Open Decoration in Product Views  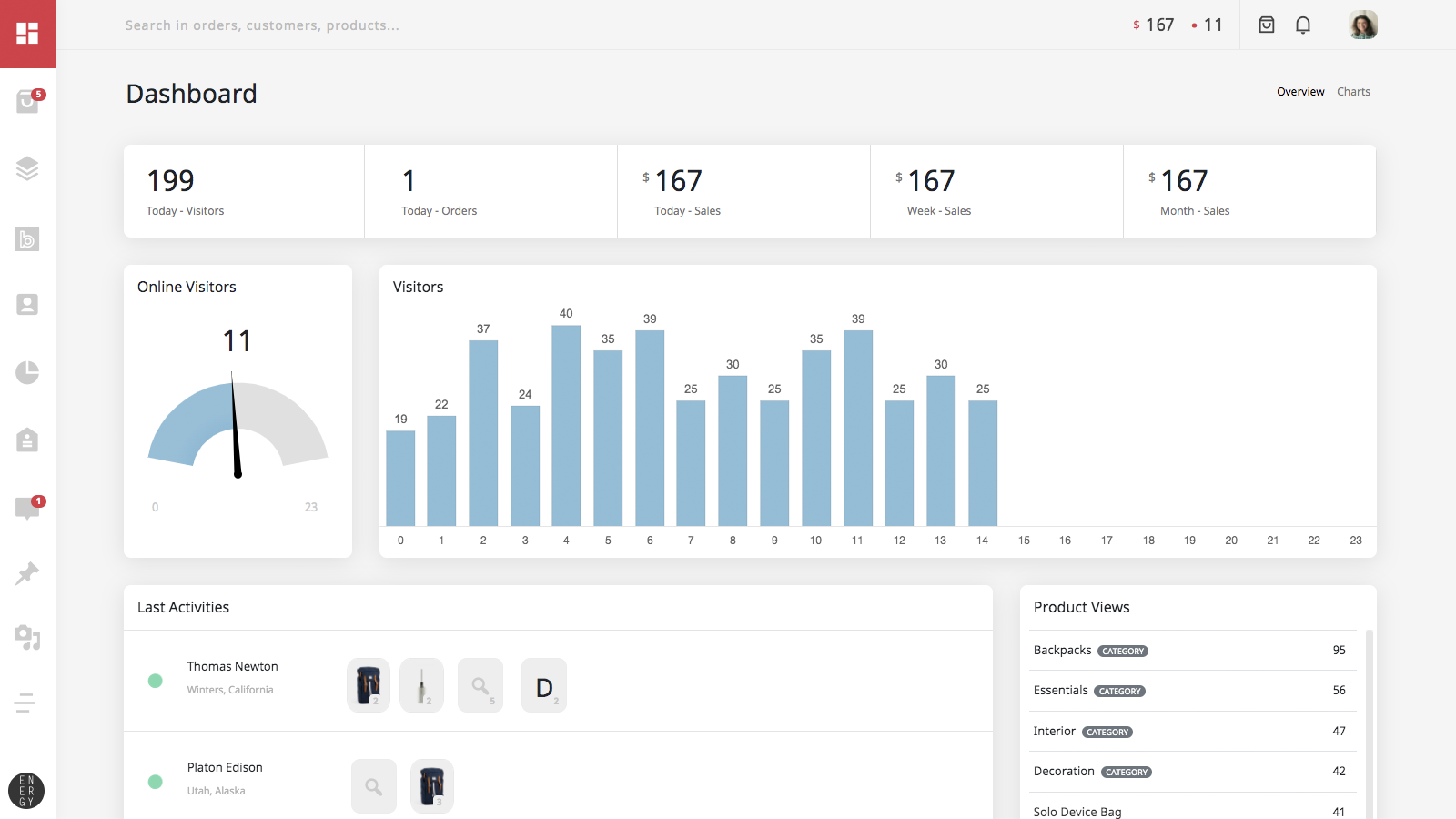(x=1193, y=772)
